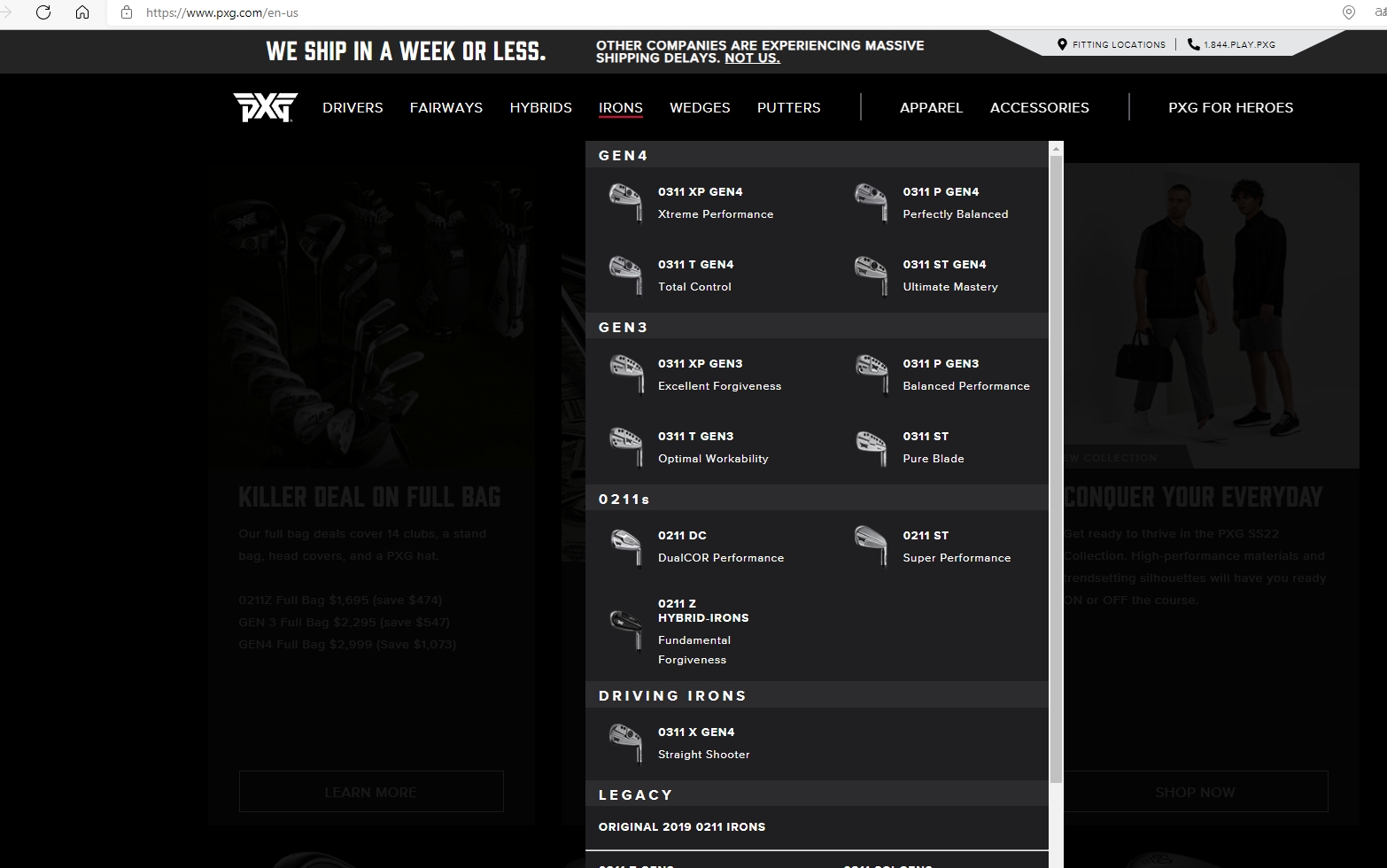Screen dimensions: 1387x868
Task: Click the Total Control subtitle
Action: click(x=694, y=287)
